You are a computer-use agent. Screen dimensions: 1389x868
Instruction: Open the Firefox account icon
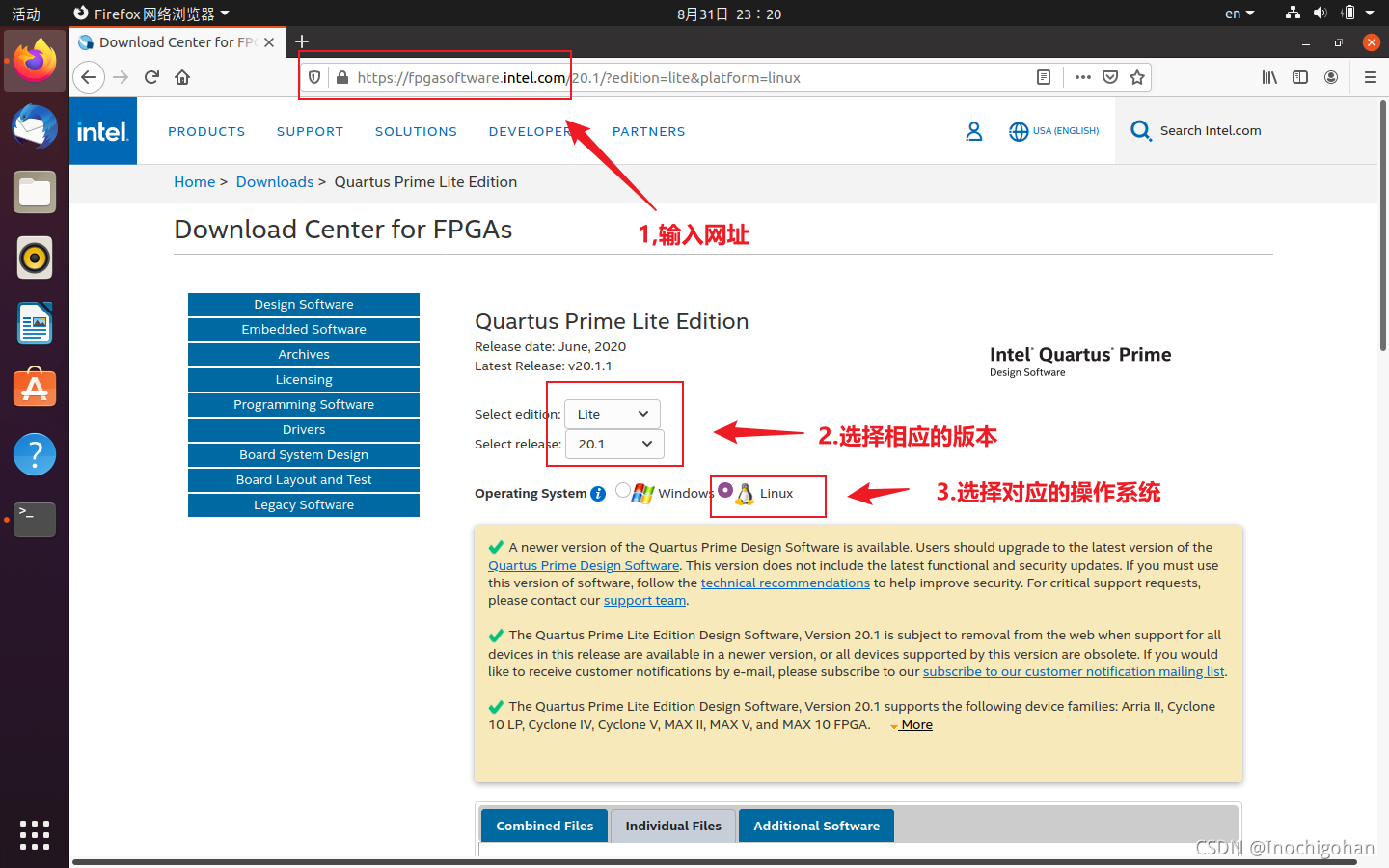tap(1331, 77)
